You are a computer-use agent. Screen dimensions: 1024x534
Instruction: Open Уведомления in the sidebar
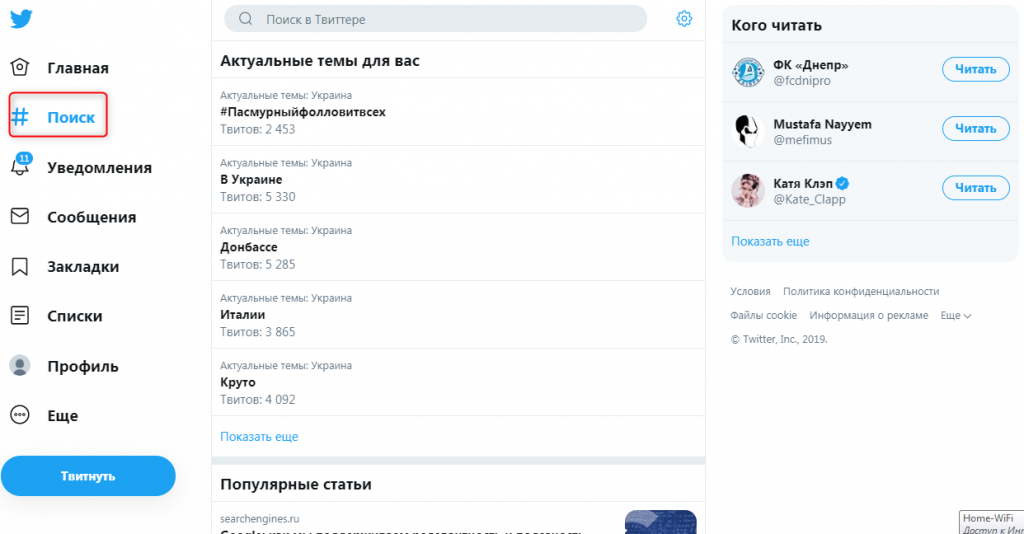pyautogui.click(x=99, y=168)
